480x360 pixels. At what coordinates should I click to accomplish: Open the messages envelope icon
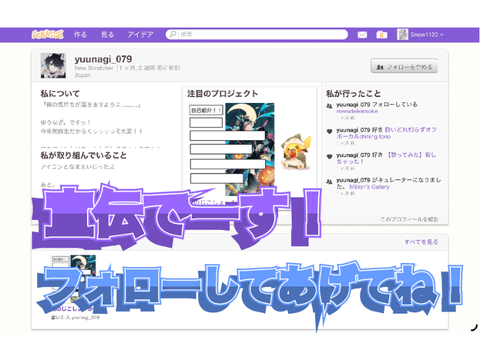(x=362, y=35)
